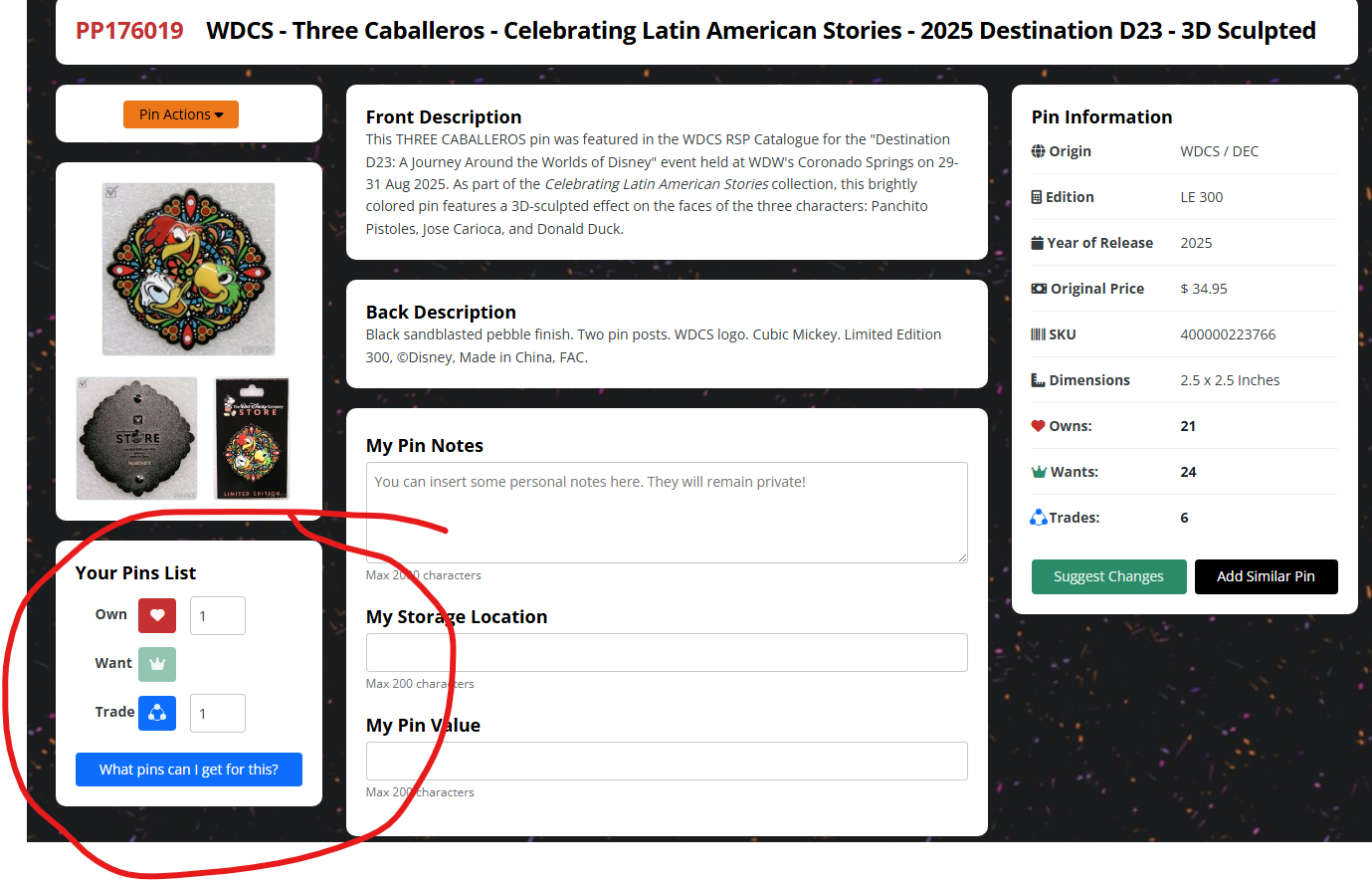Screen dimensions: 1372x882
Task: View the pin back thumbnail image
Action: click(x=137, y=438)
